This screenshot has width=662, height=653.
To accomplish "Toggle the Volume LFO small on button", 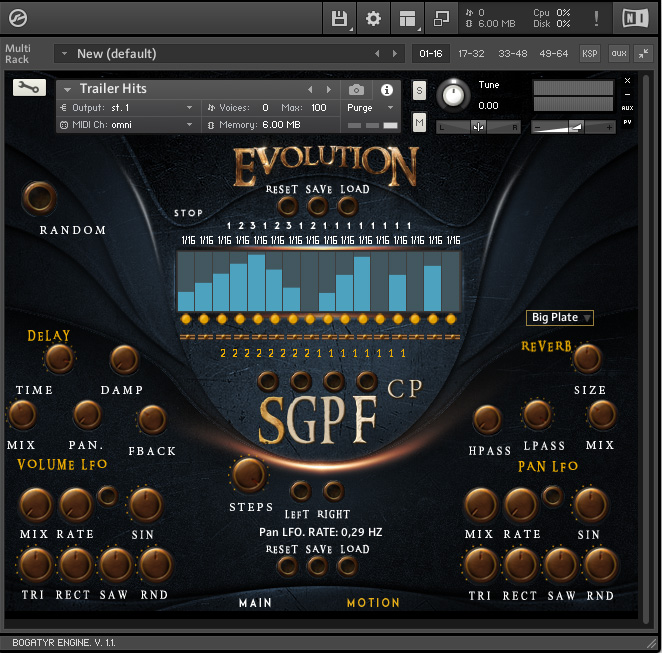I will coord(108,496).
